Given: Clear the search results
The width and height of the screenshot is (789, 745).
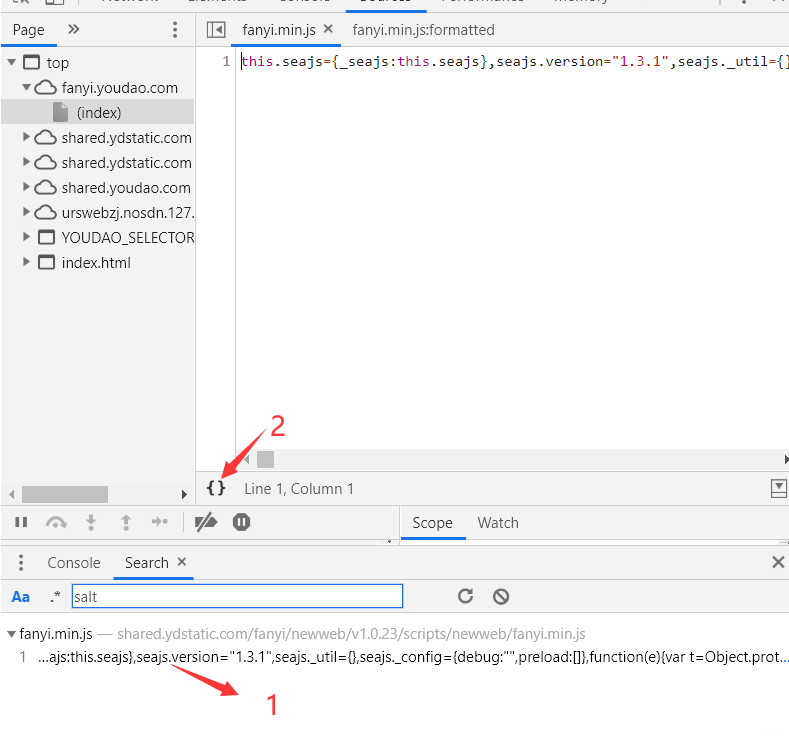Looking at the screenshot, I should tap(501, 597).
